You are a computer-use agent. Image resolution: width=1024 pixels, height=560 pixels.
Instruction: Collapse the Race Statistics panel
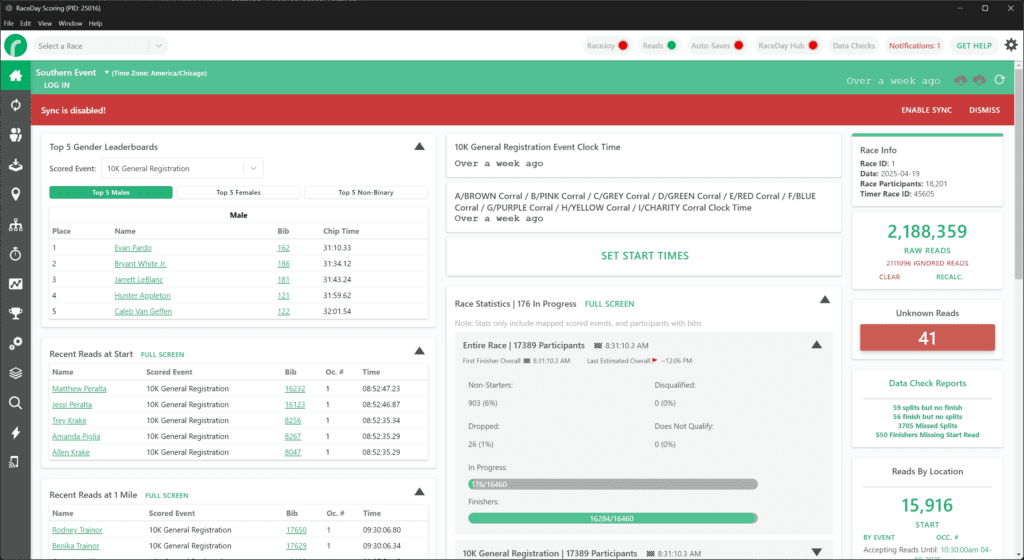[825, 300]
